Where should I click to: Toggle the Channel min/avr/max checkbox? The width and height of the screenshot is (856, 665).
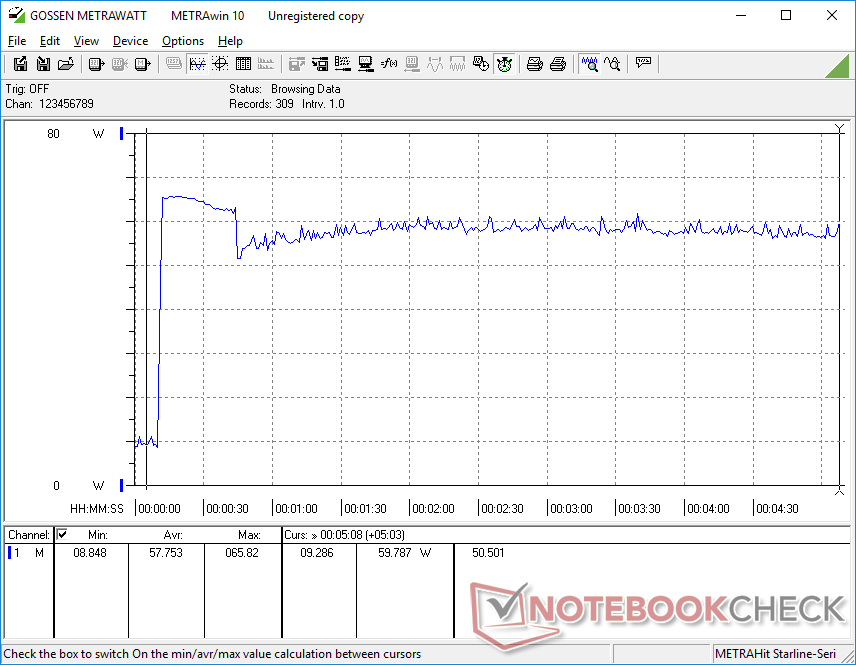click(62, 534)
